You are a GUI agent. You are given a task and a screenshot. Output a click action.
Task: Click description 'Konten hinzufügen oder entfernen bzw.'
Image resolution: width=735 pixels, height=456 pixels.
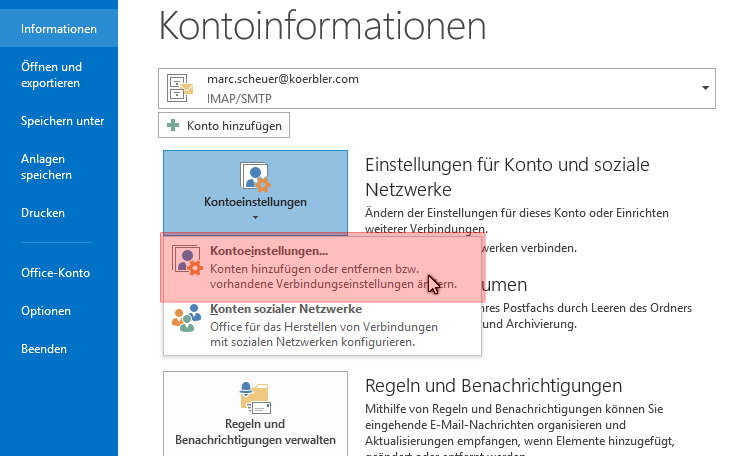(315, 269)
